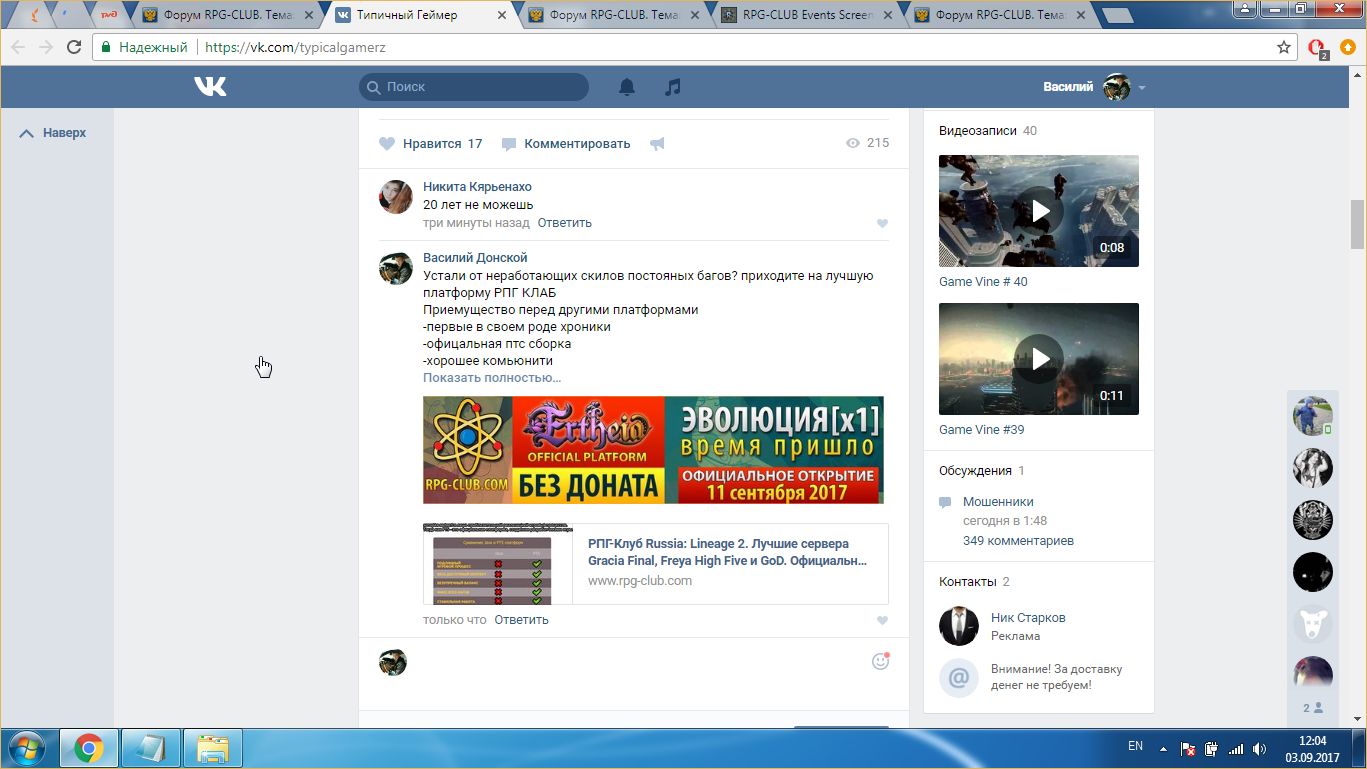Open Василий profile dropdown menu
Screen dimensions: 1367x769
click(1142, 88)
